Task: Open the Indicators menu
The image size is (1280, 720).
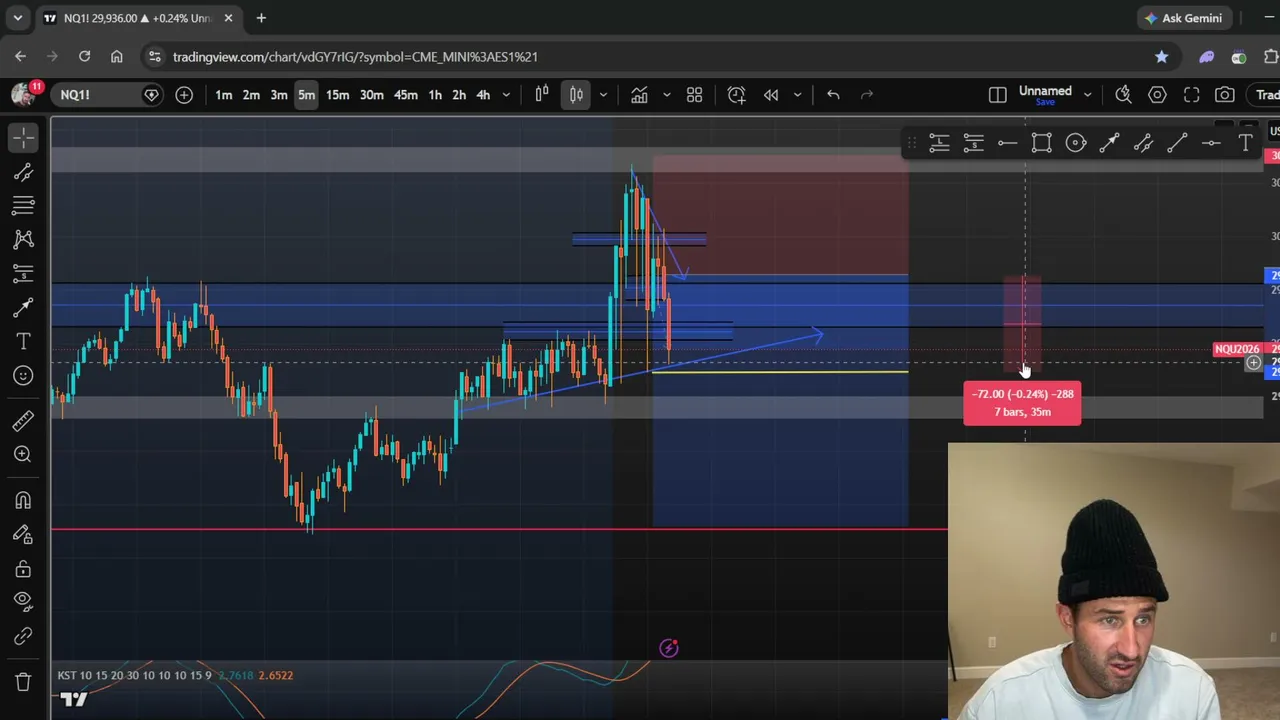Action: pos(639,95)
